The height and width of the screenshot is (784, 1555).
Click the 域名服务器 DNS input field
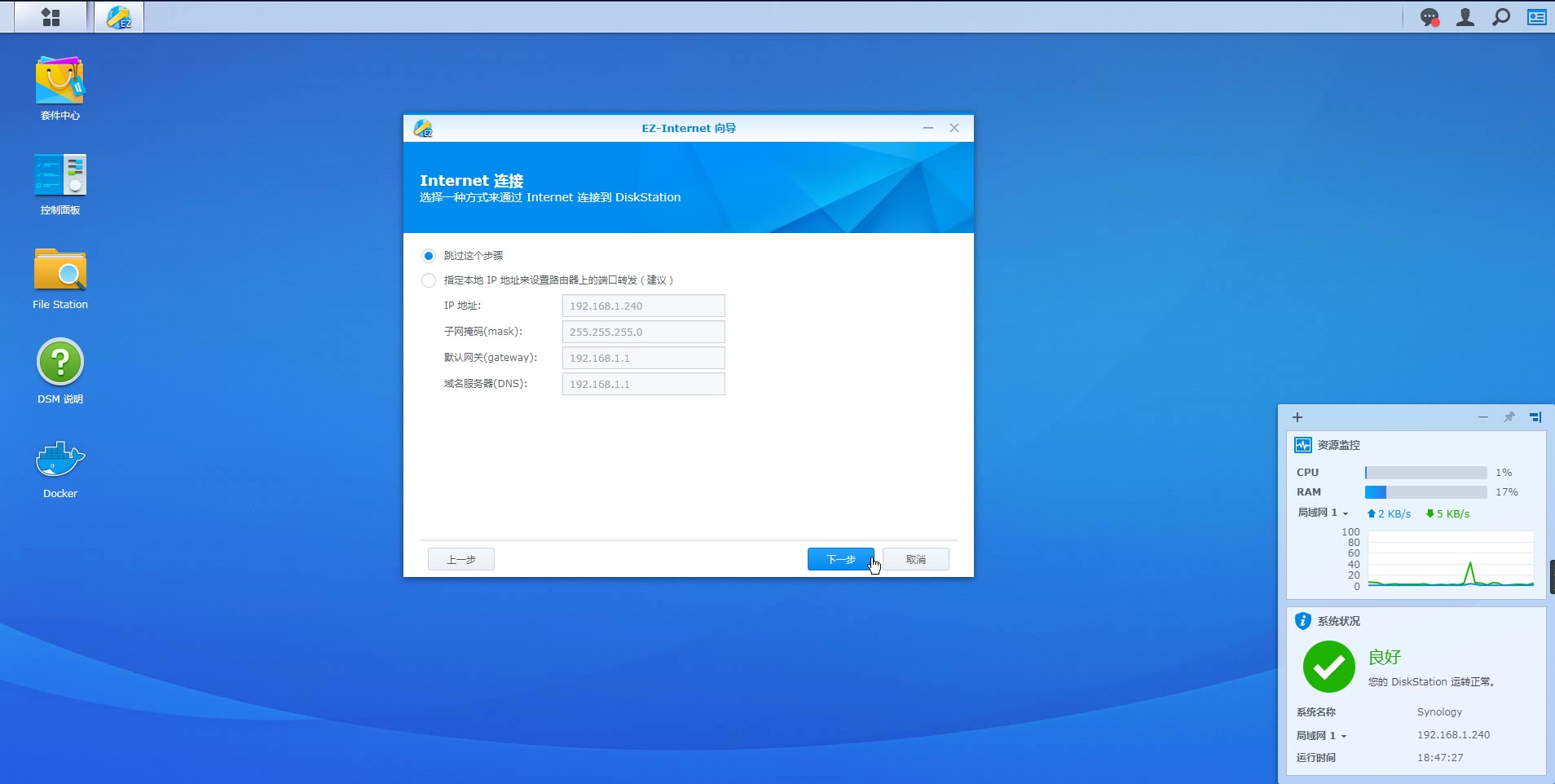pyautogui.click(x=644, y=384)
